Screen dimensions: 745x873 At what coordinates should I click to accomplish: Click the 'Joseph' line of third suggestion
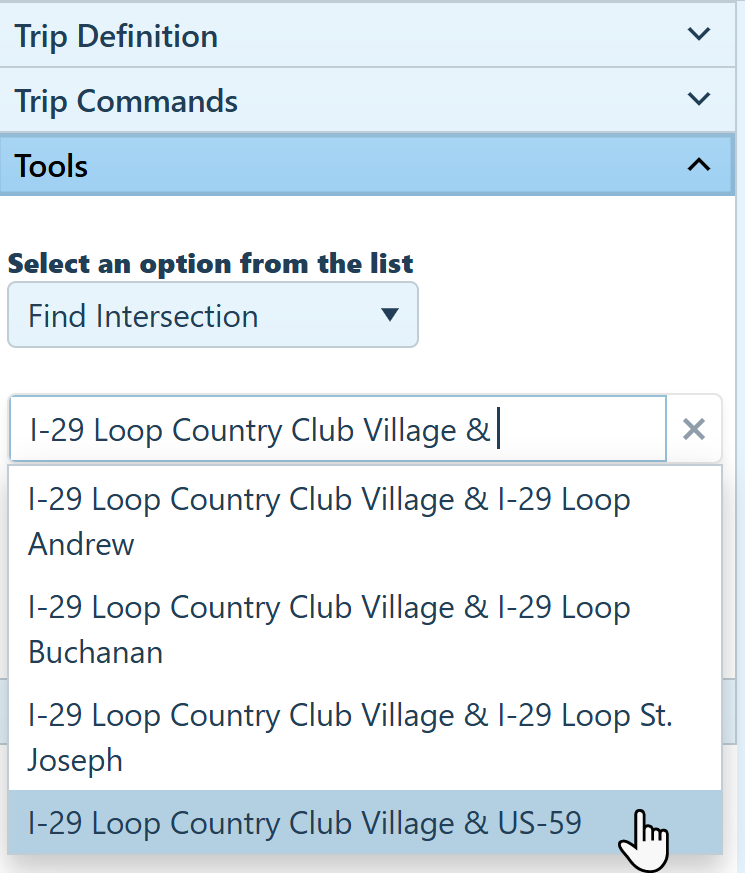75,760
